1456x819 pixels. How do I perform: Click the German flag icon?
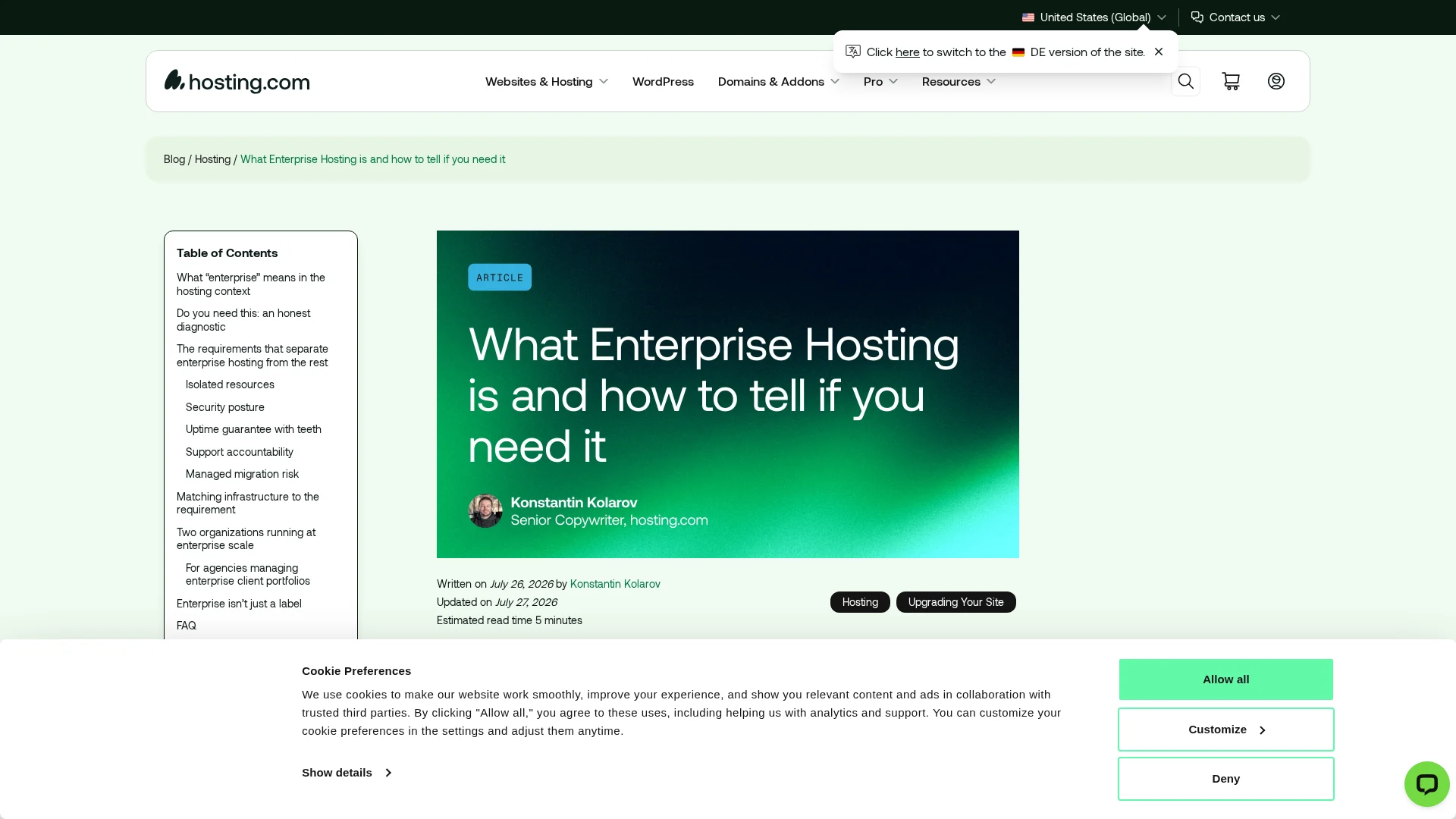tap(1018, 52)
